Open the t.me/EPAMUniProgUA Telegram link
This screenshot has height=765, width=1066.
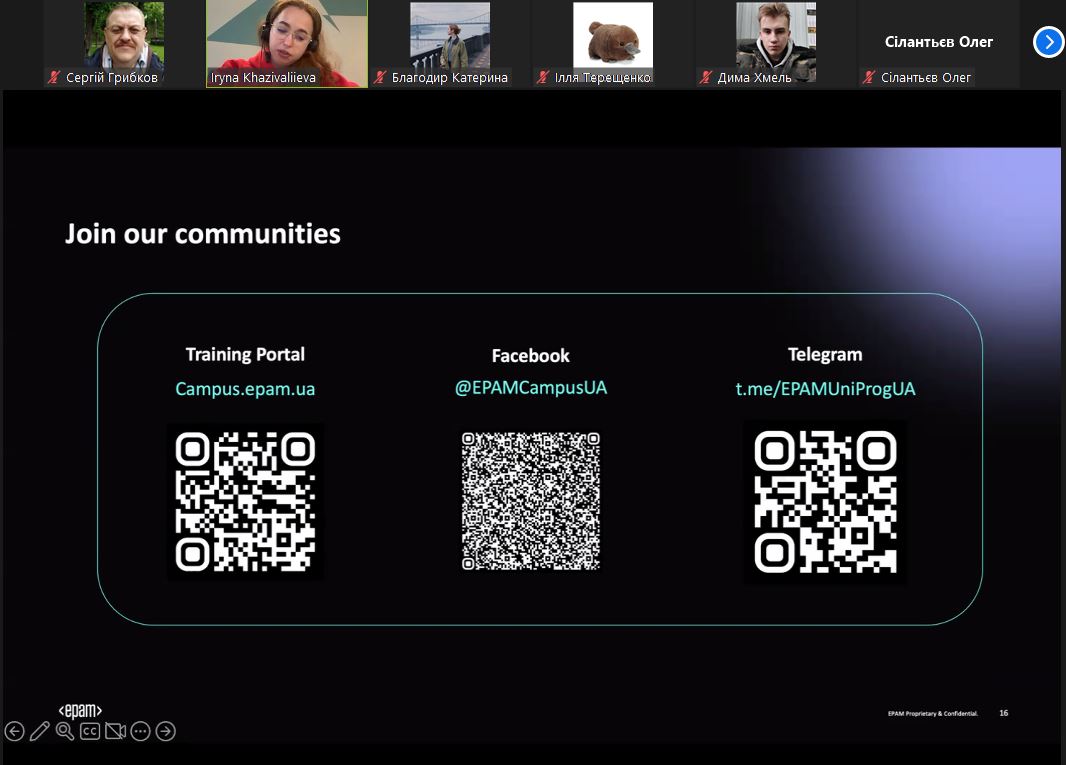[825, 389]
